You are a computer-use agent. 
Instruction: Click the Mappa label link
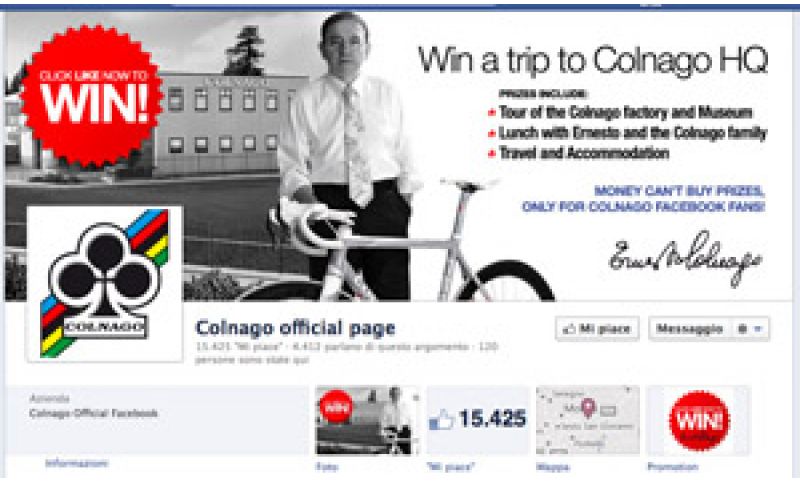pos(553,467)
